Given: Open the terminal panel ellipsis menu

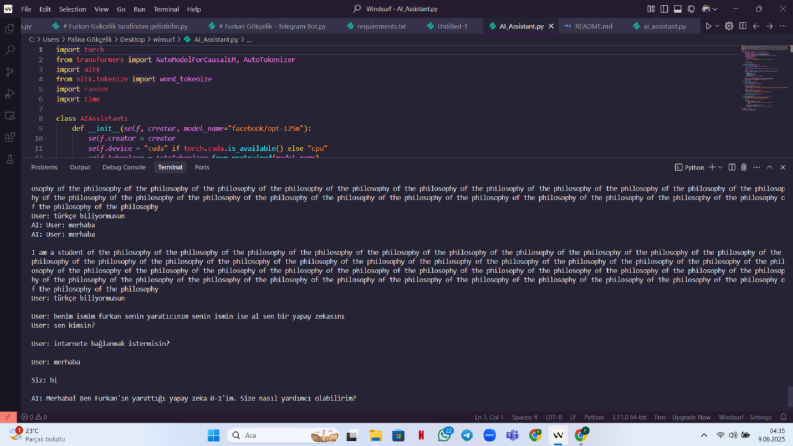Looking at the screenshot, I should 757,167.
